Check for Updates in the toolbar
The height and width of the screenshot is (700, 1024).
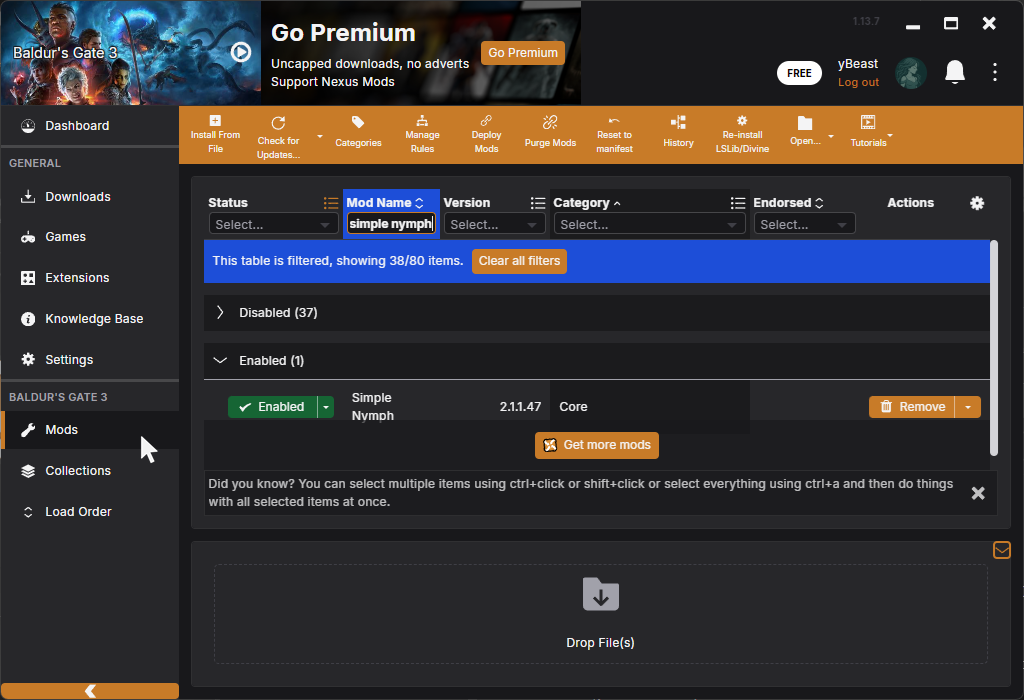pos(278,137)
